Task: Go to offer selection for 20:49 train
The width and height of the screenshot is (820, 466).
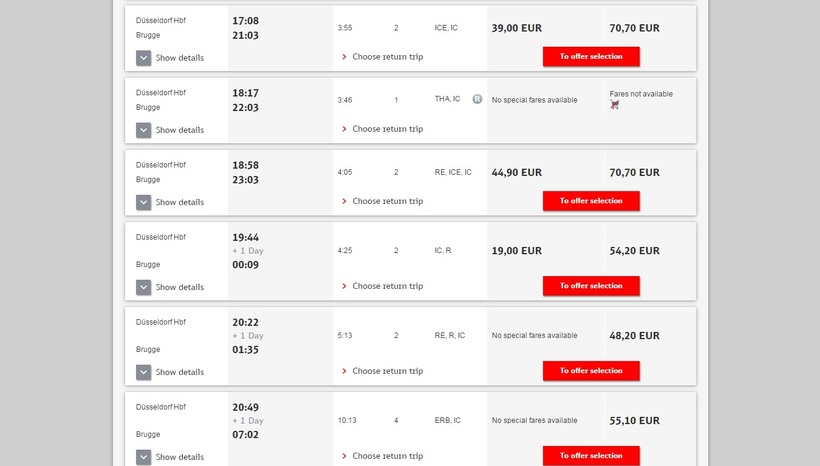Action: pyautogui.click(x=591, y=455)
